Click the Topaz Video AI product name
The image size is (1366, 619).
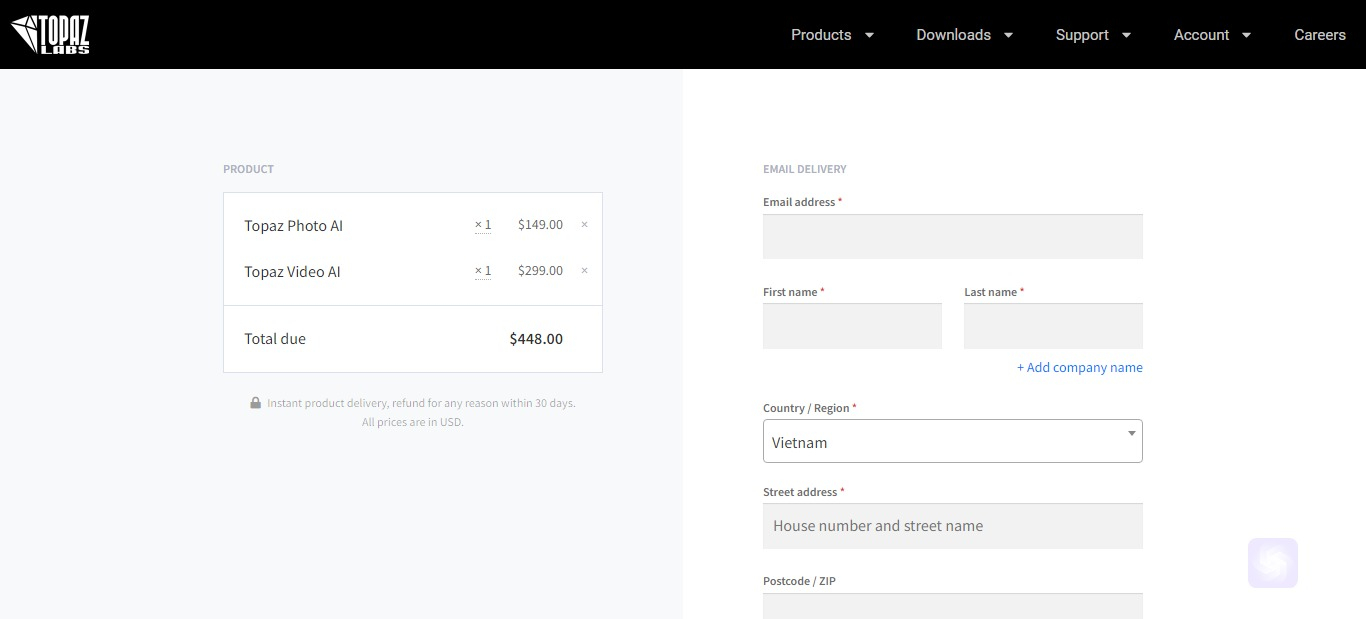292,272
